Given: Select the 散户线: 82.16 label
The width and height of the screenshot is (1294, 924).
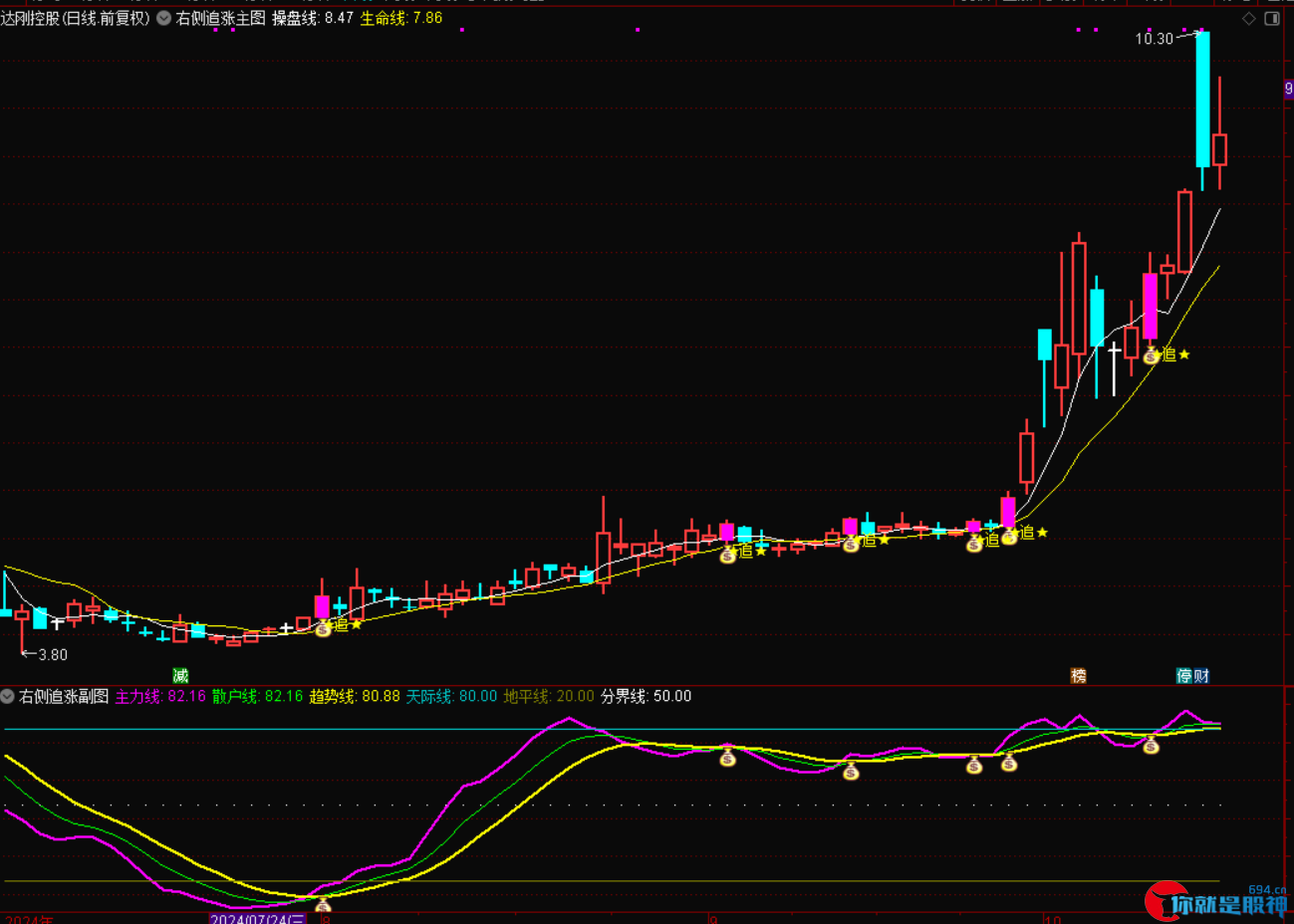Looking at the screenshot, I should 257,696.
